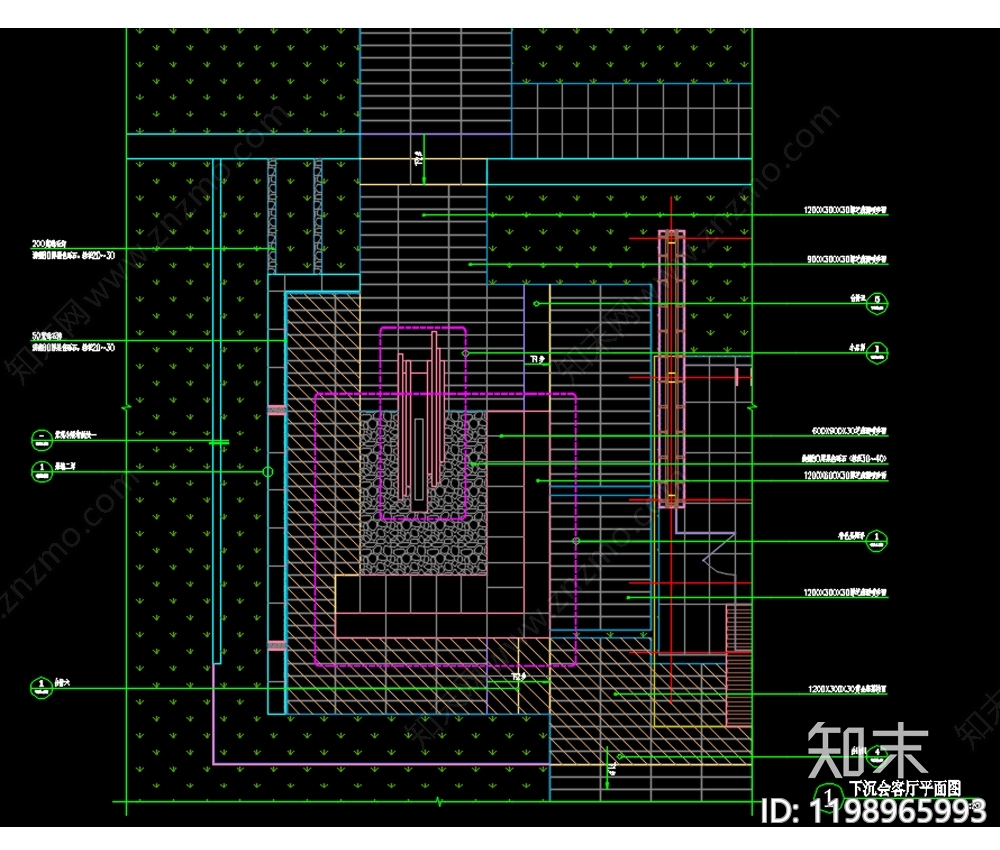The image size is (1000, 850).
Task: Click the drawing title 下沉会客厅平面图
Action: (904, 789)
